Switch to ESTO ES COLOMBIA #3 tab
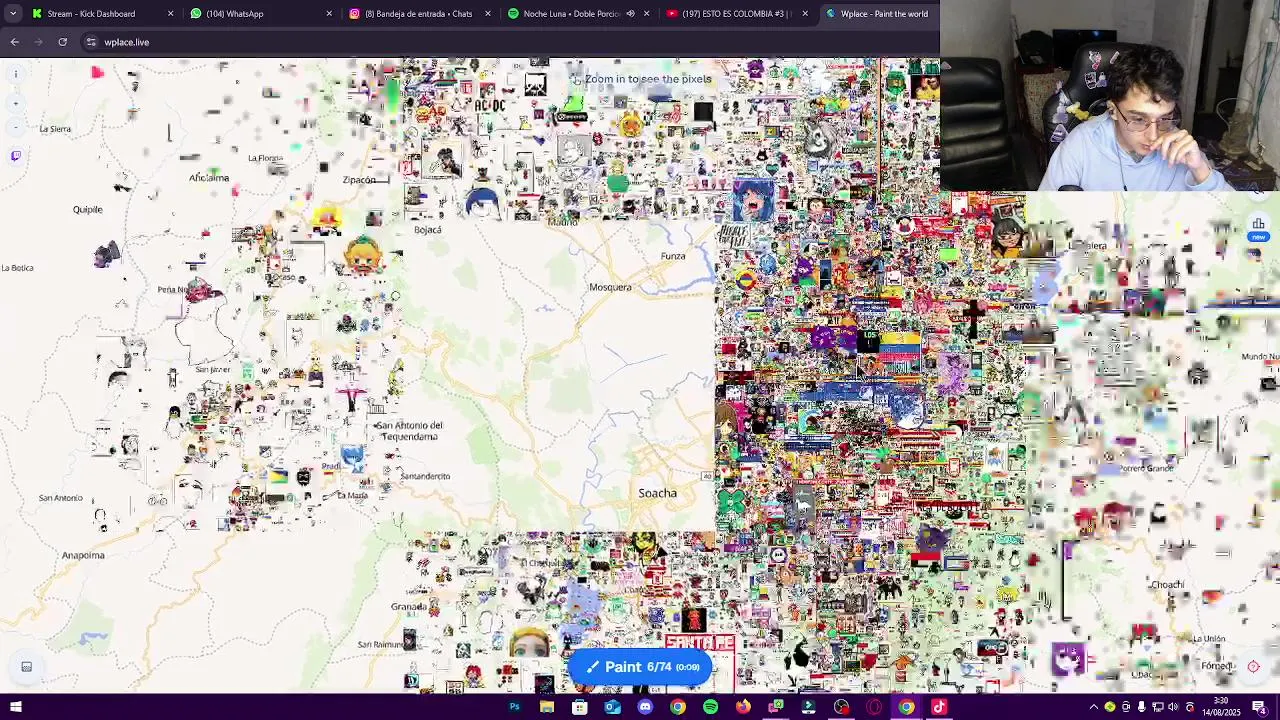The height and width of the screenshot is (720, 1280). pos(738,14)
